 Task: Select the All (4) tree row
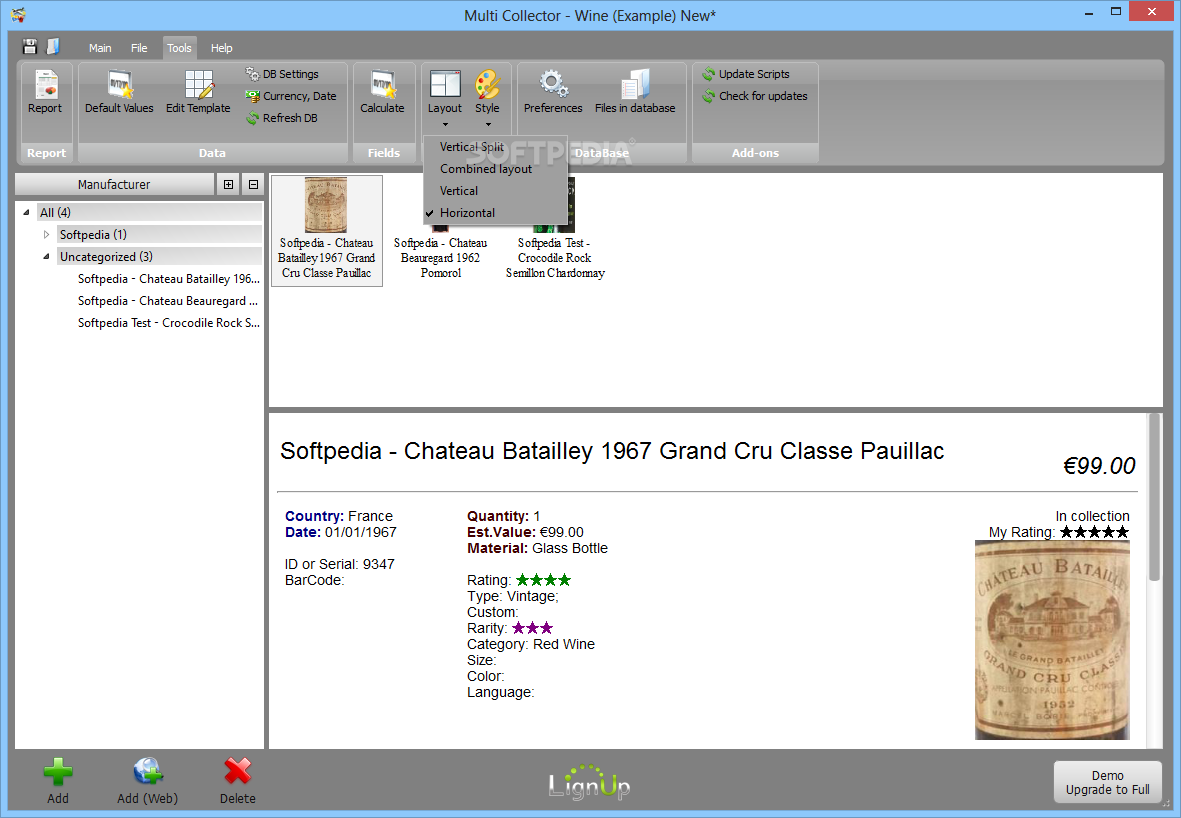(150, 212)
